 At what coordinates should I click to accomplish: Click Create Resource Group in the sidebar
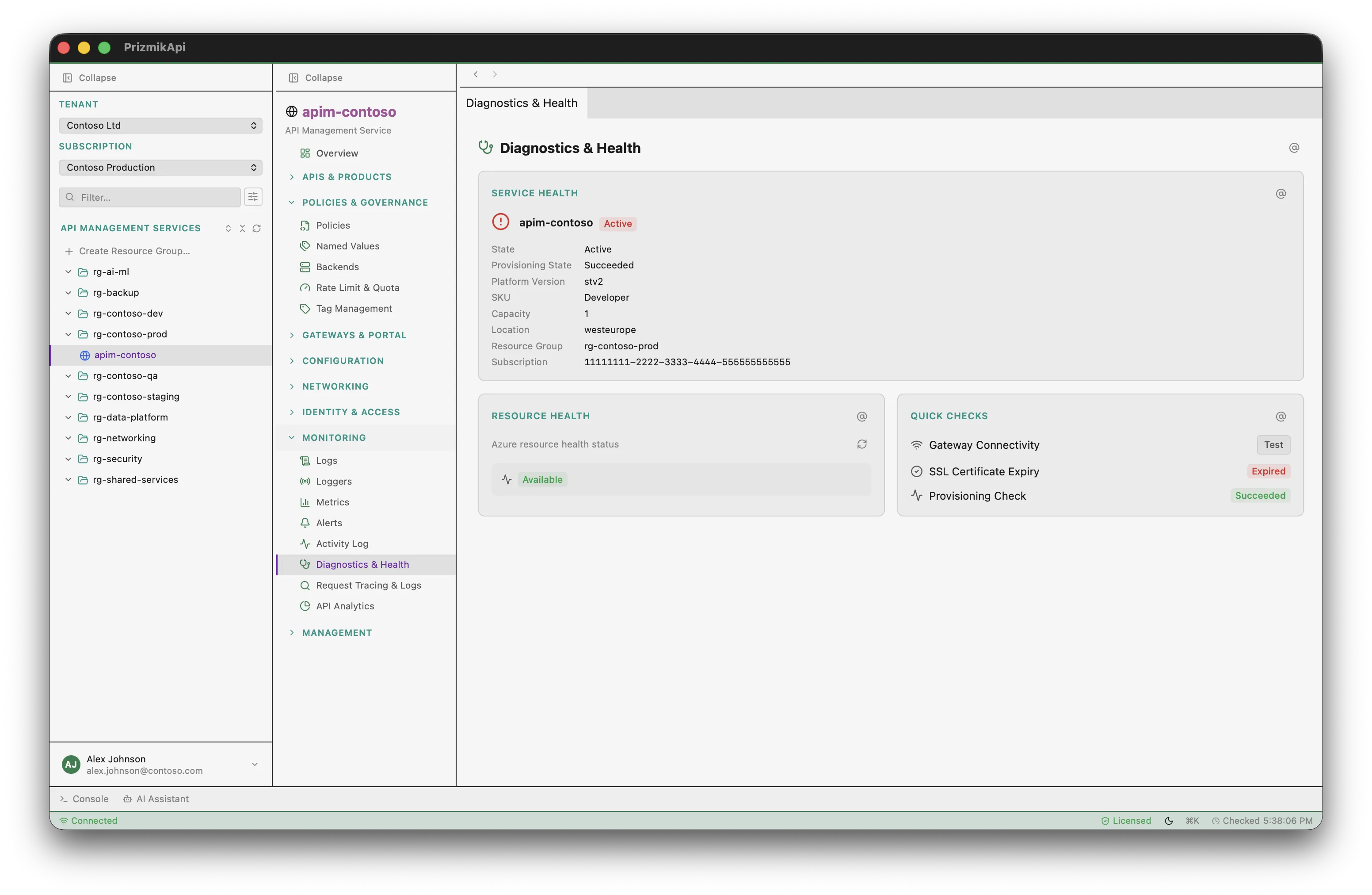coord(134,251)
